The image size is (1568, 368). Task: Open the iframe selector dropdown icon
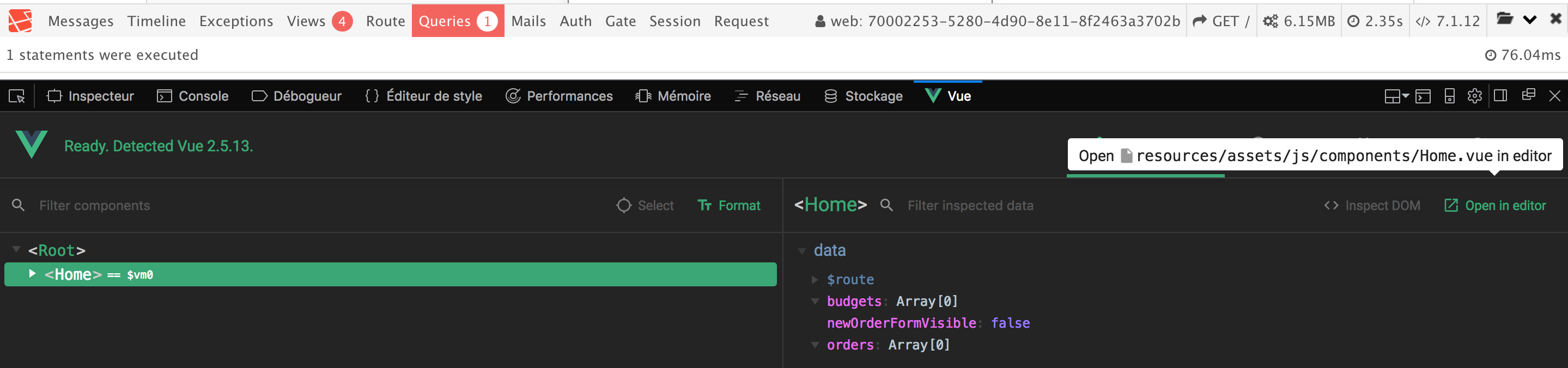coord(1396,96)
